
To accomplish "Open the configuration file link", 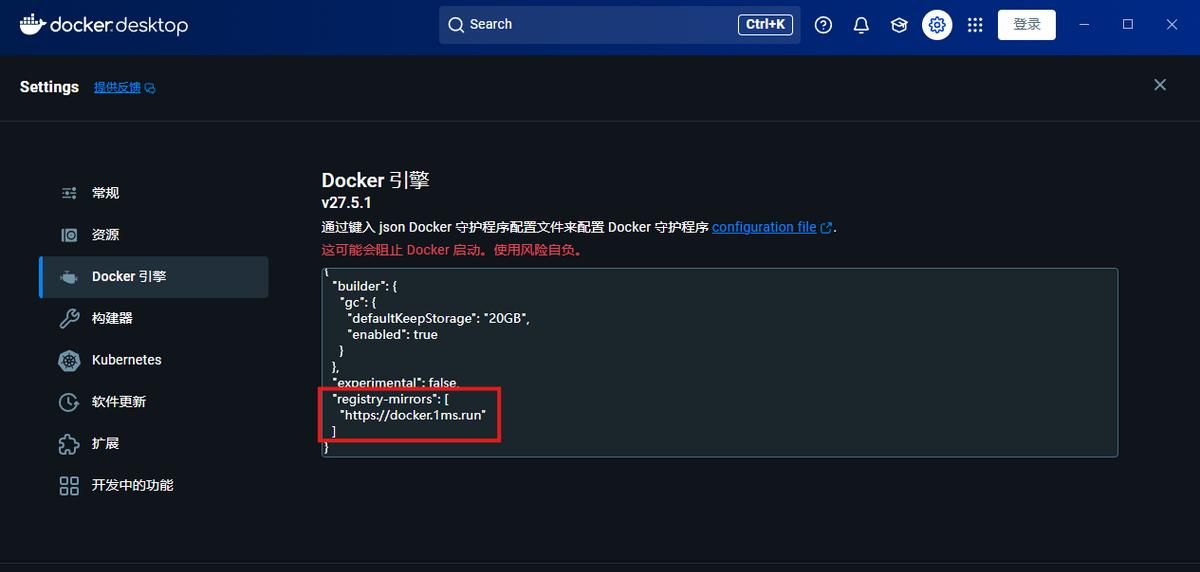I will click(764, 227).
